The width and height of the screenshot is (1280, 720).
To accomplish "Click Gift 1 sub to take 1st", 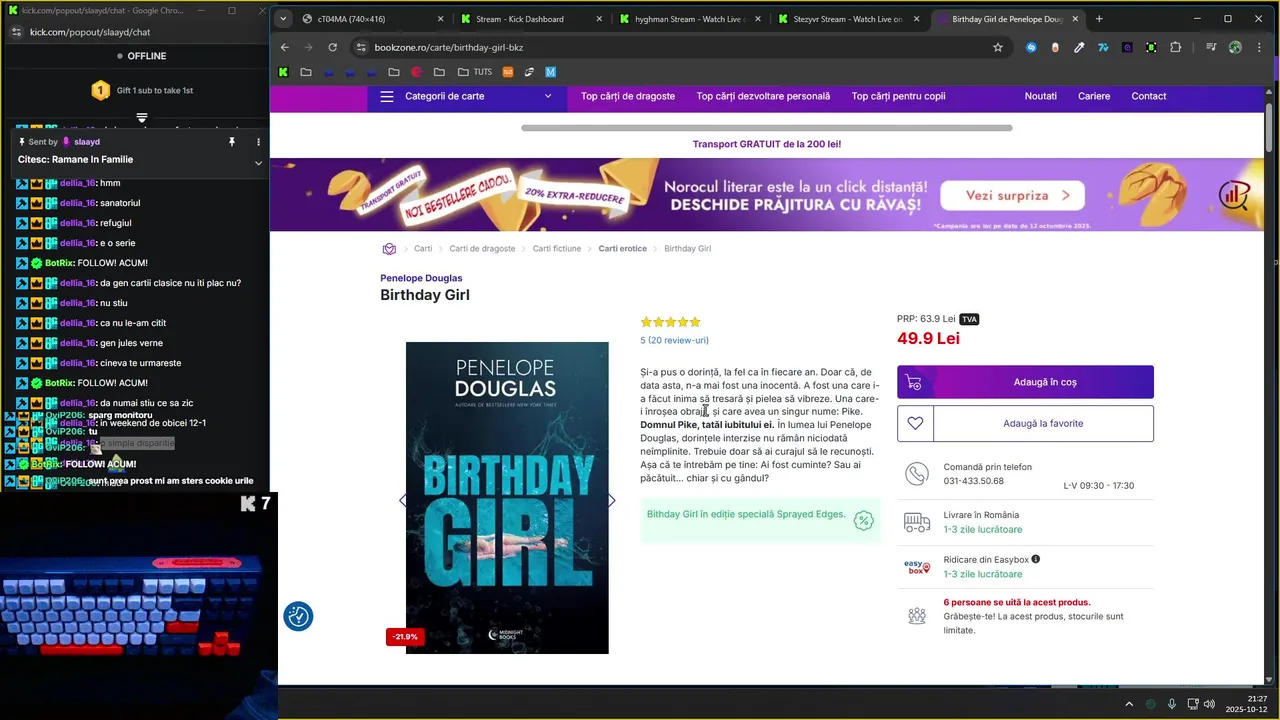I will click(155, 90).
